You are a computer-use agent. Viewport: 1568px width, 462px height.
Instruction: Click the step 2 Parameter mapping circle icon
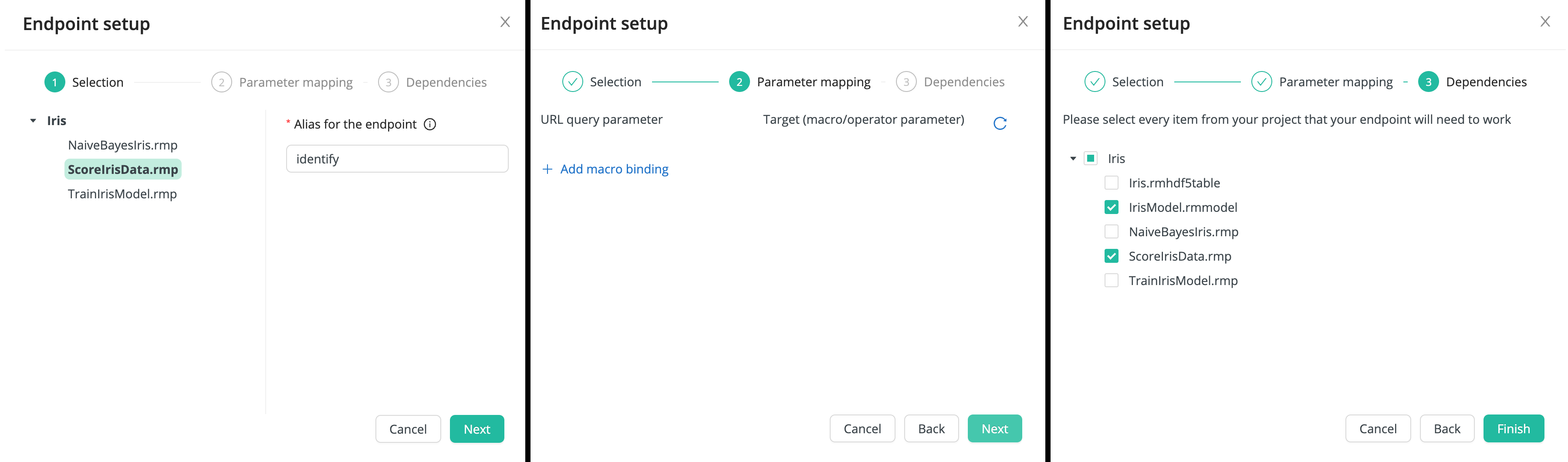[x=739, y=81]
